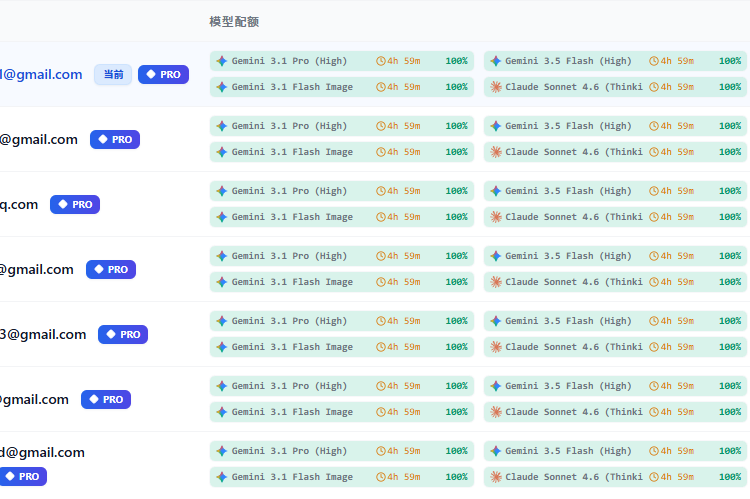This screenshot has width=750, height=499.
Task: Click Claude Sonnet 4.6 label in d@gmail.com row
Action: tap(574, 477)
